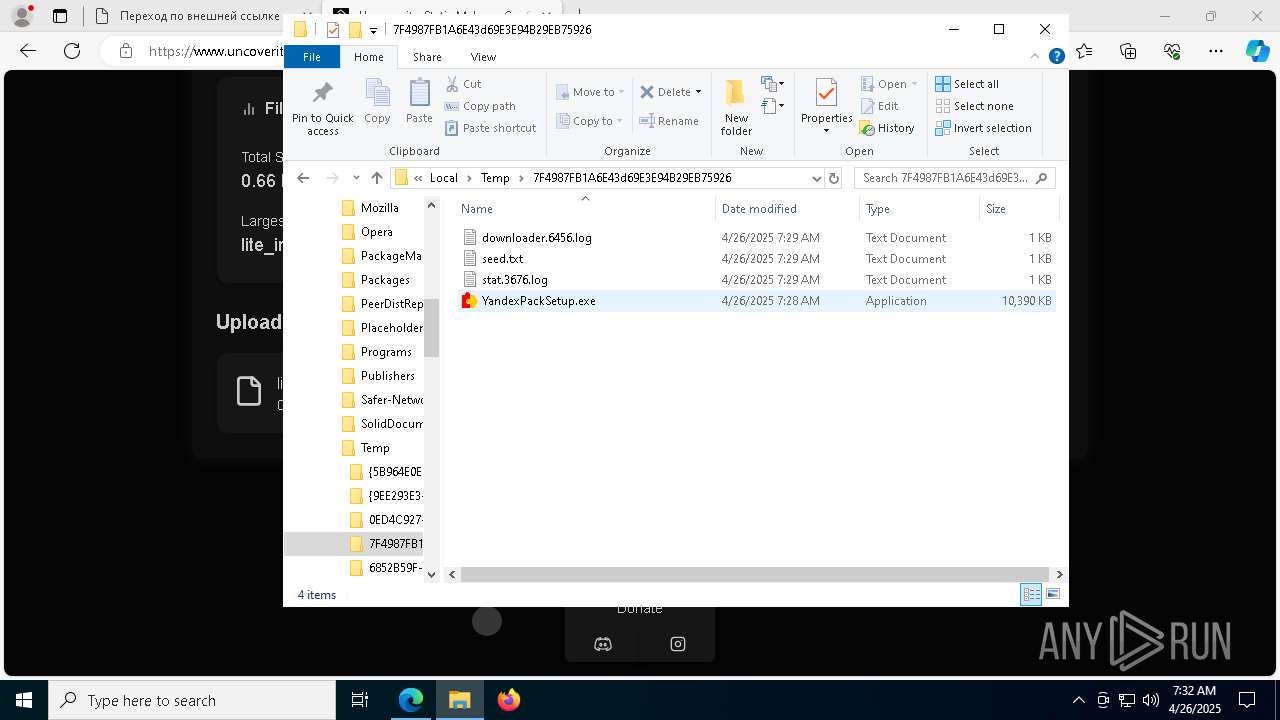Click the horizontal file list scrollbar
1280x720 pixels.
(x=755, y=574)
